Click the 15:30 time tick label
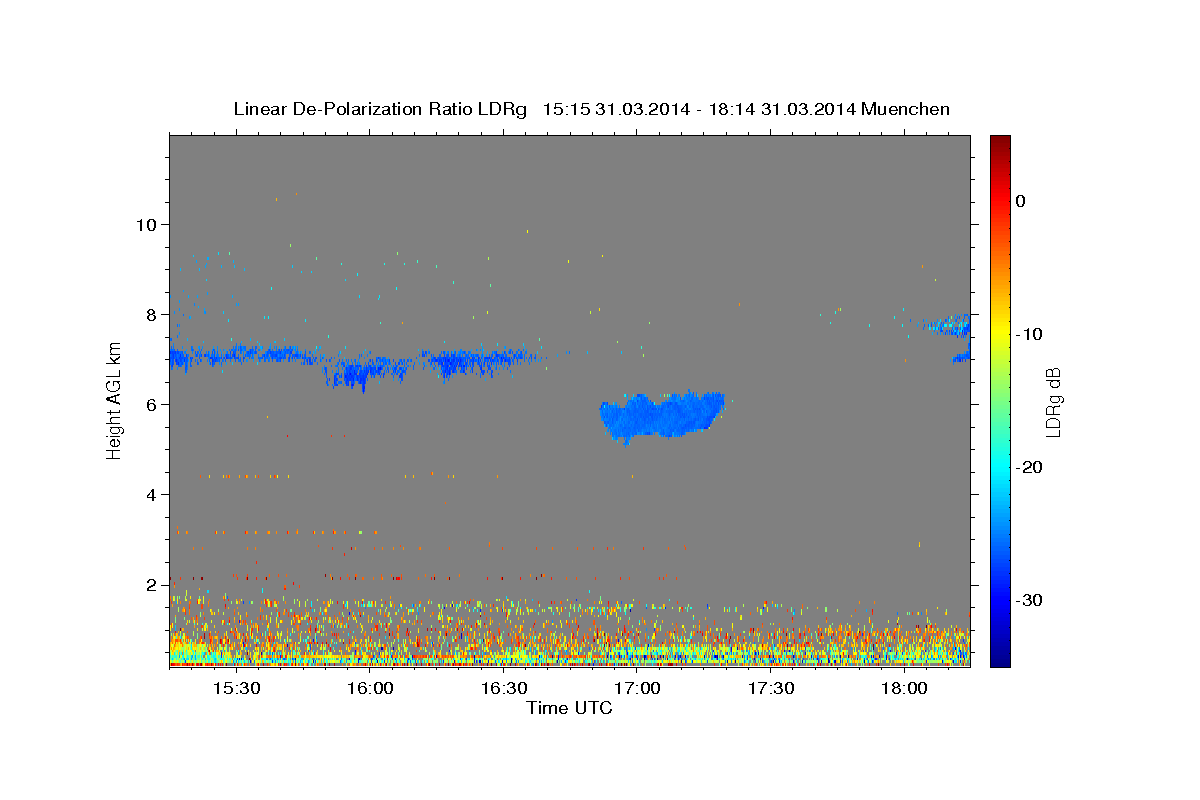The image size is (1200, 800). click(x=236, y=689)
